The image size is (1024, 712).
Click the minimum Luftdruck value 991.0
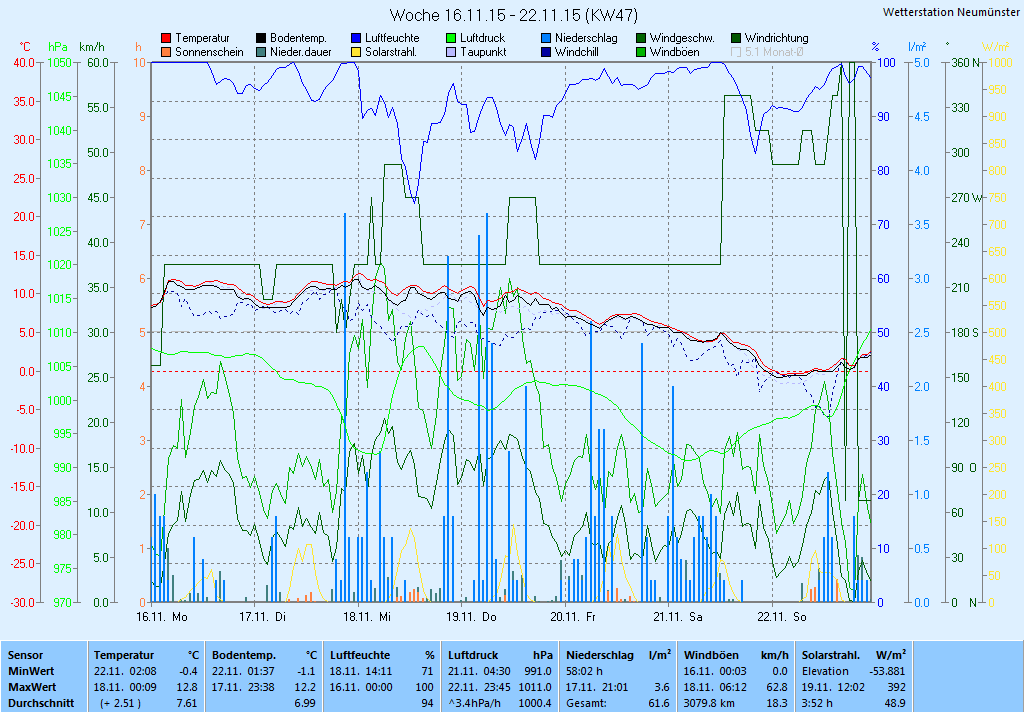coord(538,672)
